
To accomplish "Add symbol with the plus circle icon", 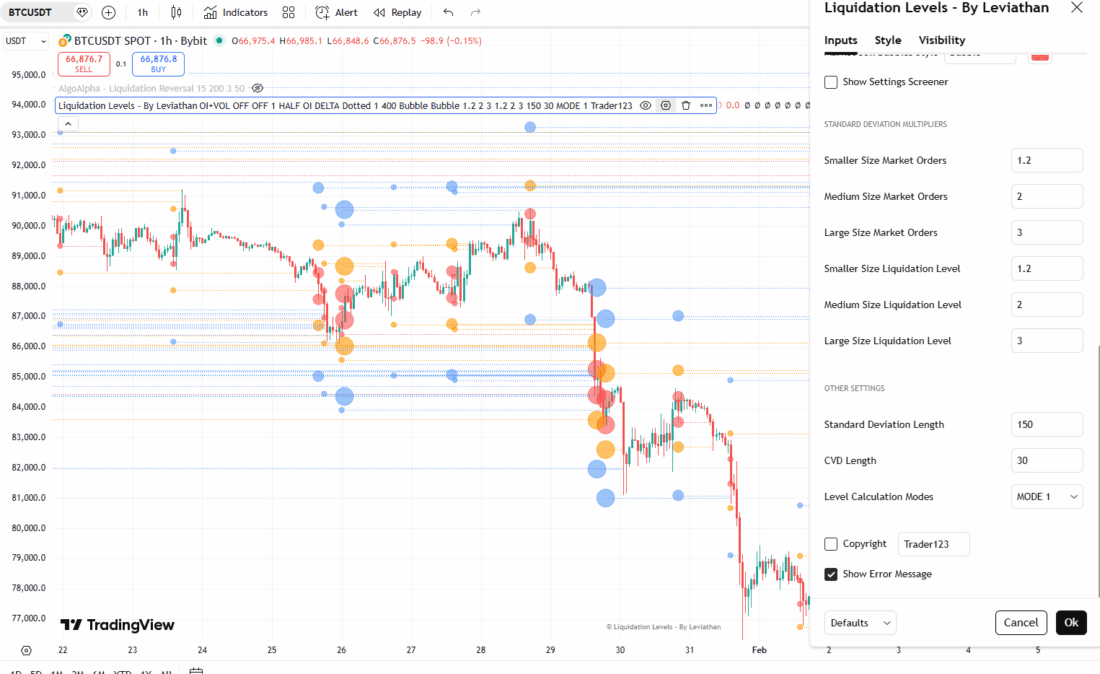I will pyautogui.click(x=108, y=12).
